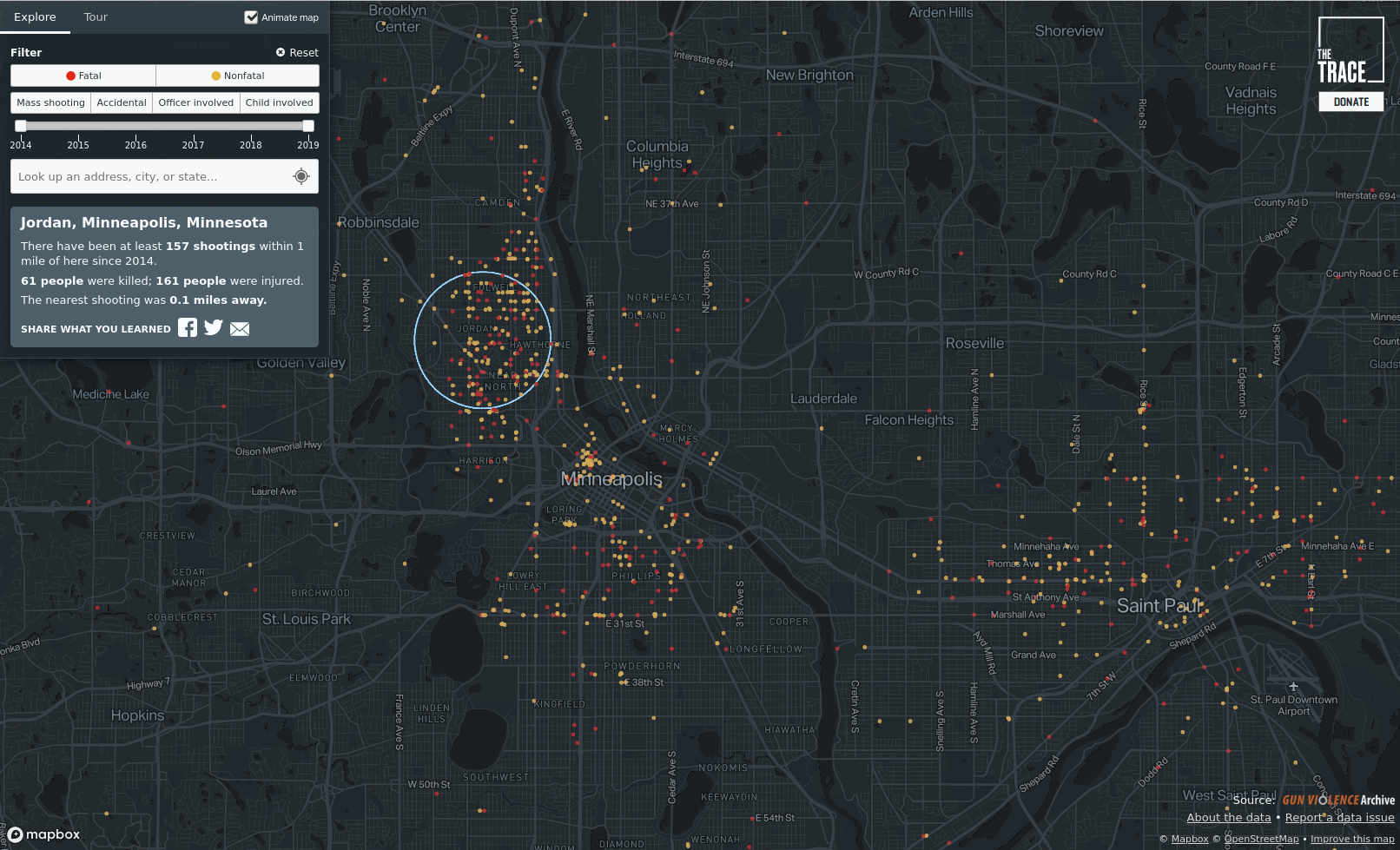Click the Golden Valley map label
Viewport: 1400px width, 850px height.
tap(300, 362)
